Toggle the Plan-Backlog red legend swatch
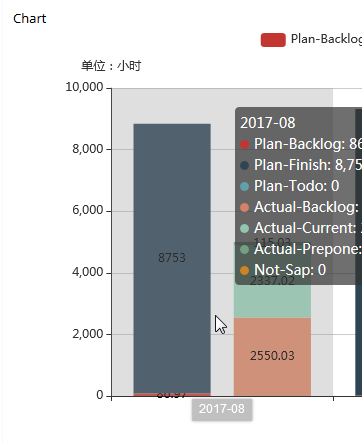This screenshot has width=362, height=443. point(273,40)
